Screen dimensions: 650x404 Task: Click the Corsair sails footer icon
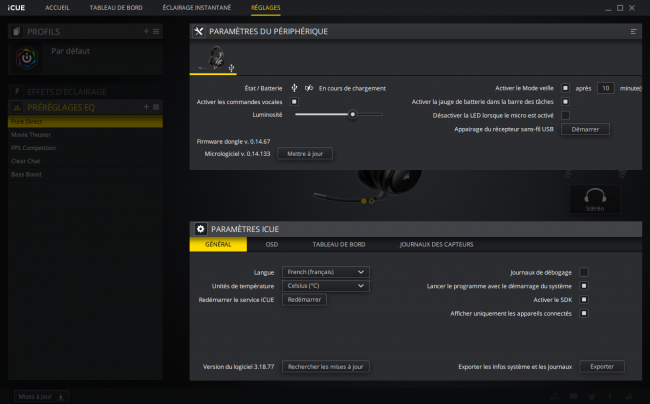629,397
